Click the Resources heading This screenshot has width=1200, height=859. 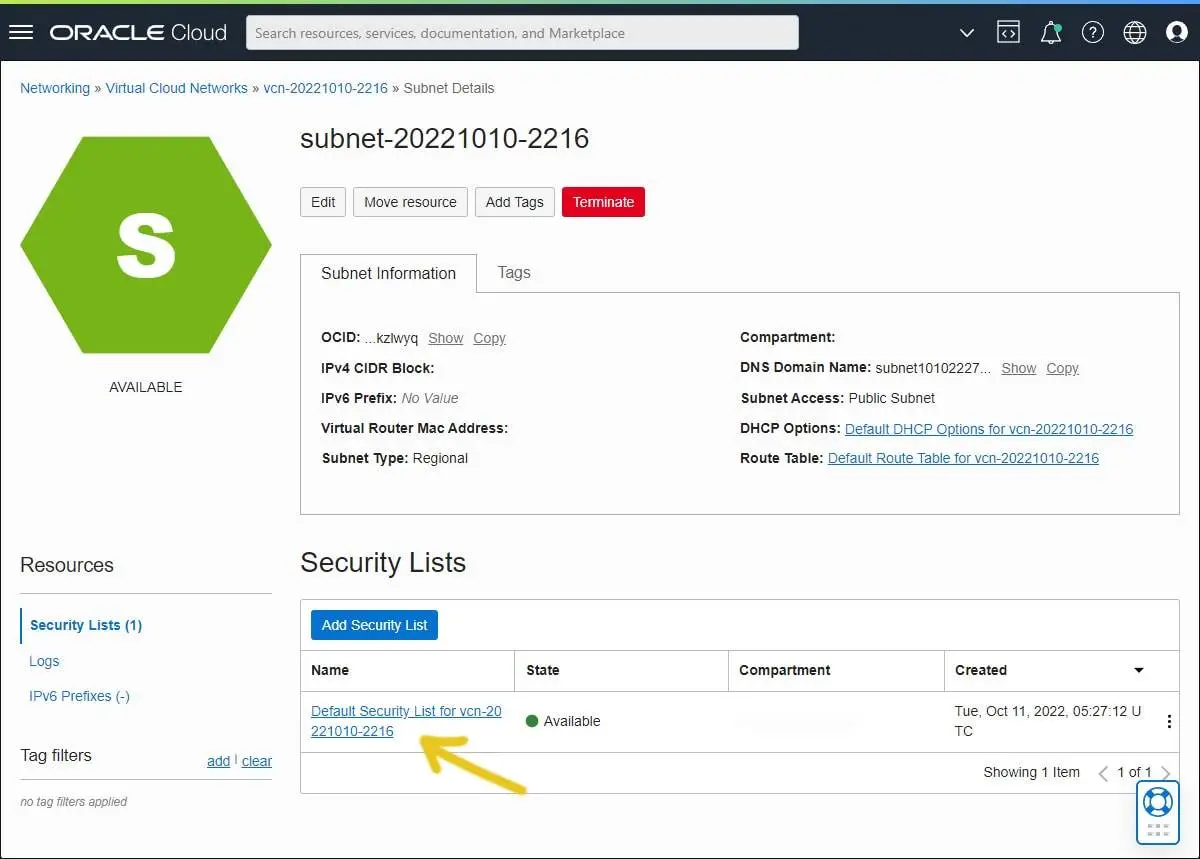(67, 565)
